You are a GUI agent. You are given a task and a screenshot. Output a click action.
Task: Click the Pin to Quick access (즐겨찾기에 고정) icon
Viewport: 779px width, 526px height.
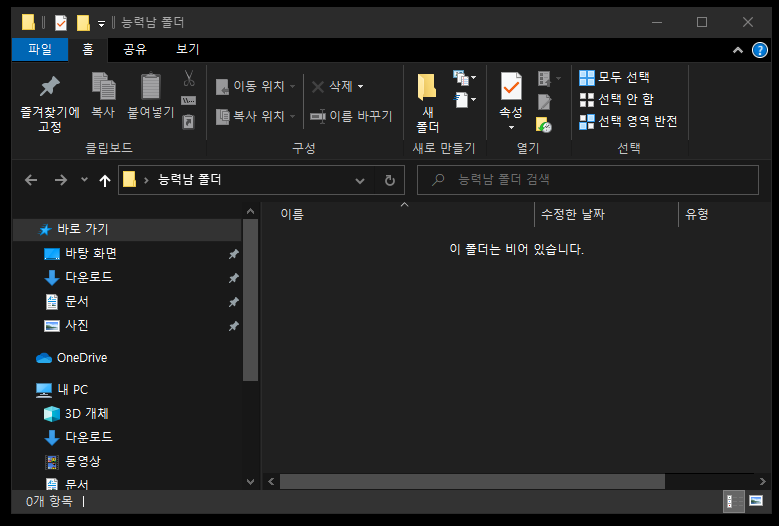point(50,86)
